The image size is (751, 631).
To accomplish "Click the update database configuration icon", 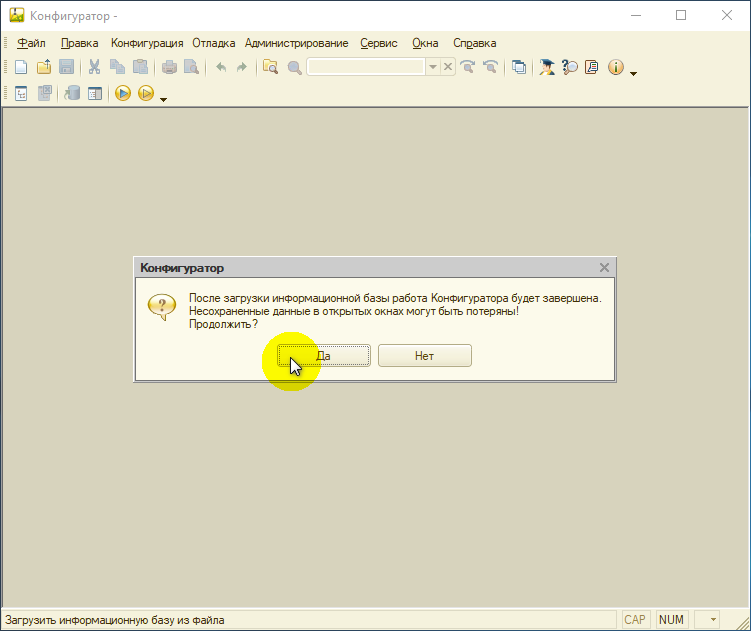I will point(72,93).
